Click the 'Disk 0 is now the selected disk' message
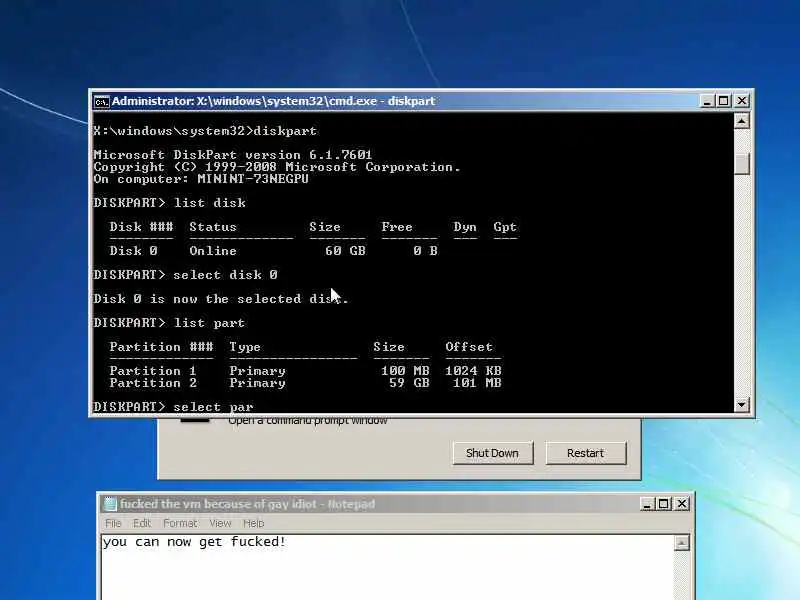The width and height of the screenshot is (800, 600). coord(221,298)
